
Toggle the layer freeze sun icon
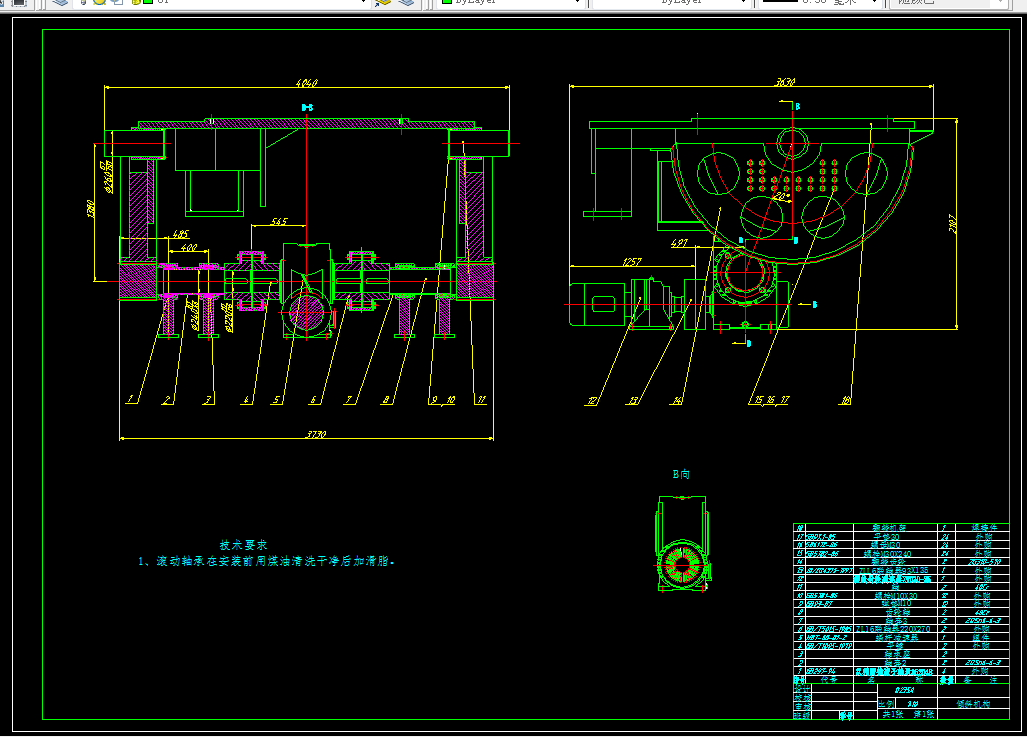tap(100, 2)
